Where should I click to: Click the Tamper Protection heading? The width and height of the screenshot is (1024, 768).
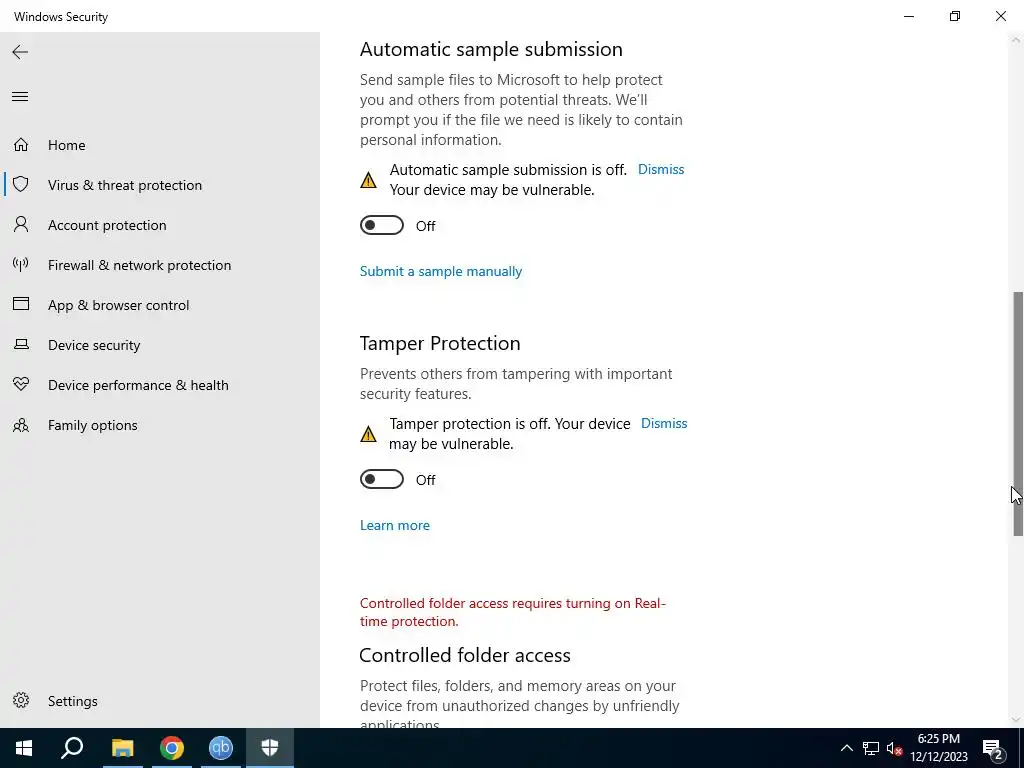(x=440, y=343)
